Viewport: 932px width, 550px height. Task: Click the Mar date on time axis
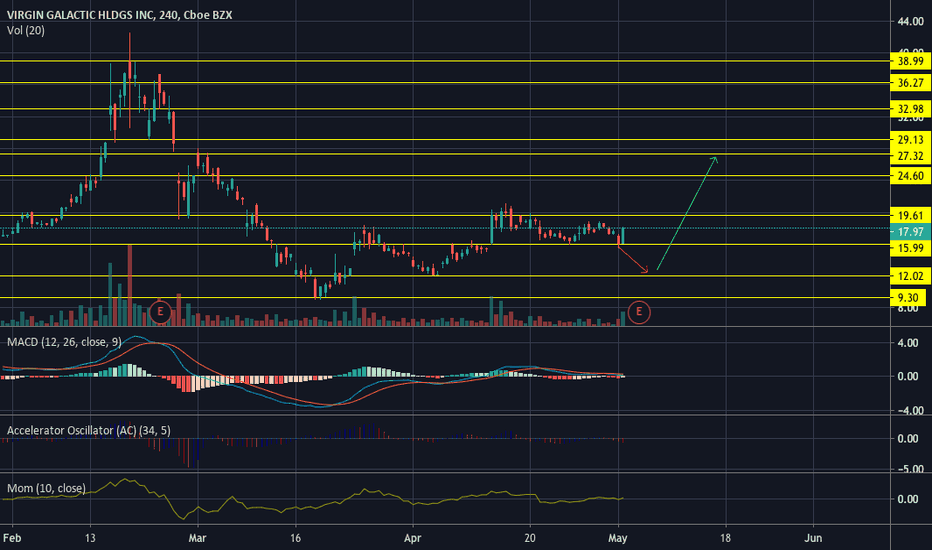[197, 538]
